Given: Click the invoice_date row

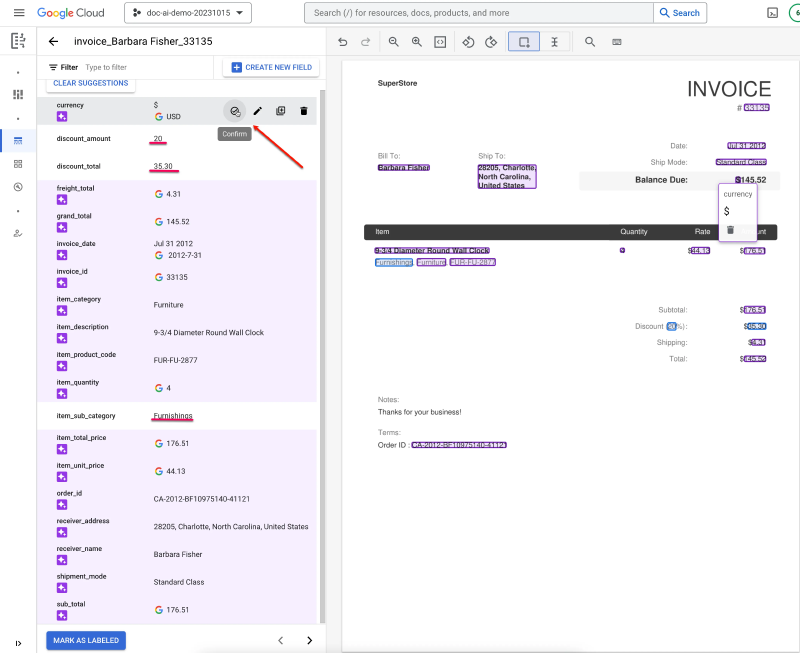Looking at the screenshot, I should 177,249.
